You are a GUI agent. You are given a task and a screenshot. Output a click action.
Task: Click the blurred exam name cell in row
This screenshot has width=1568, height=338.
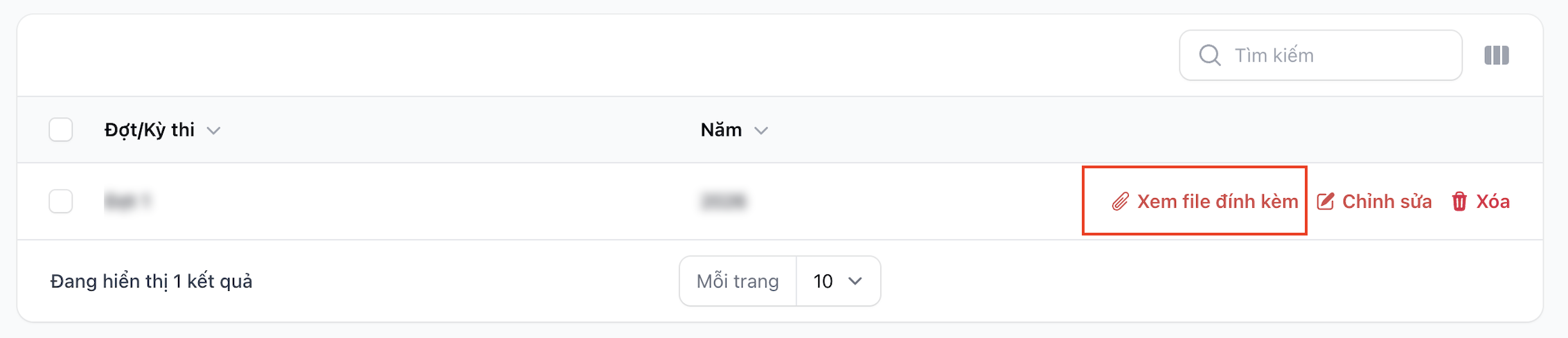point(127,202)
